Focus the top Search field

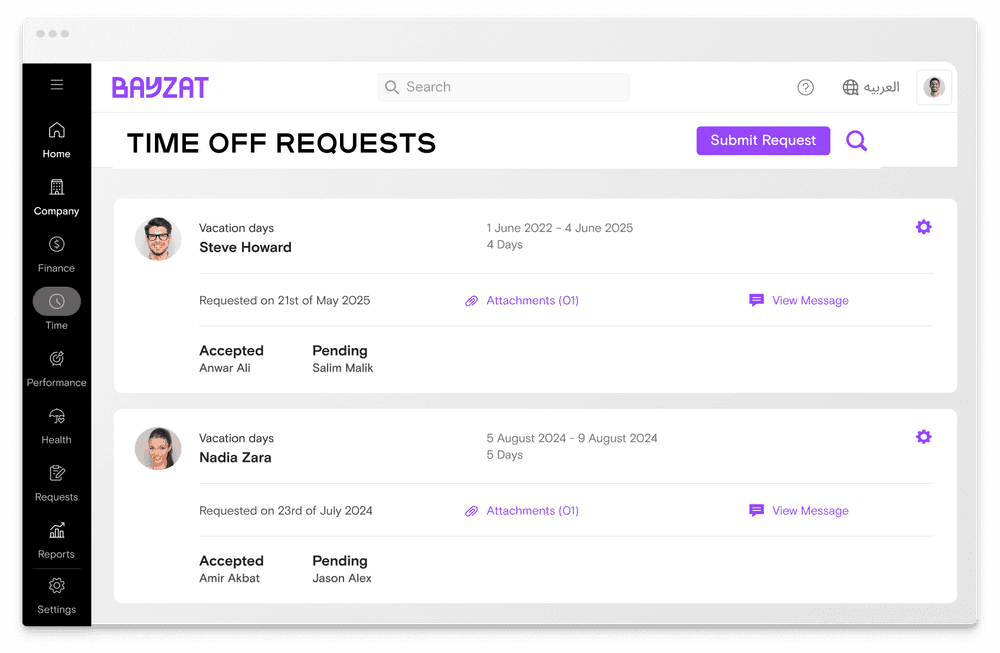coord(504,87)
